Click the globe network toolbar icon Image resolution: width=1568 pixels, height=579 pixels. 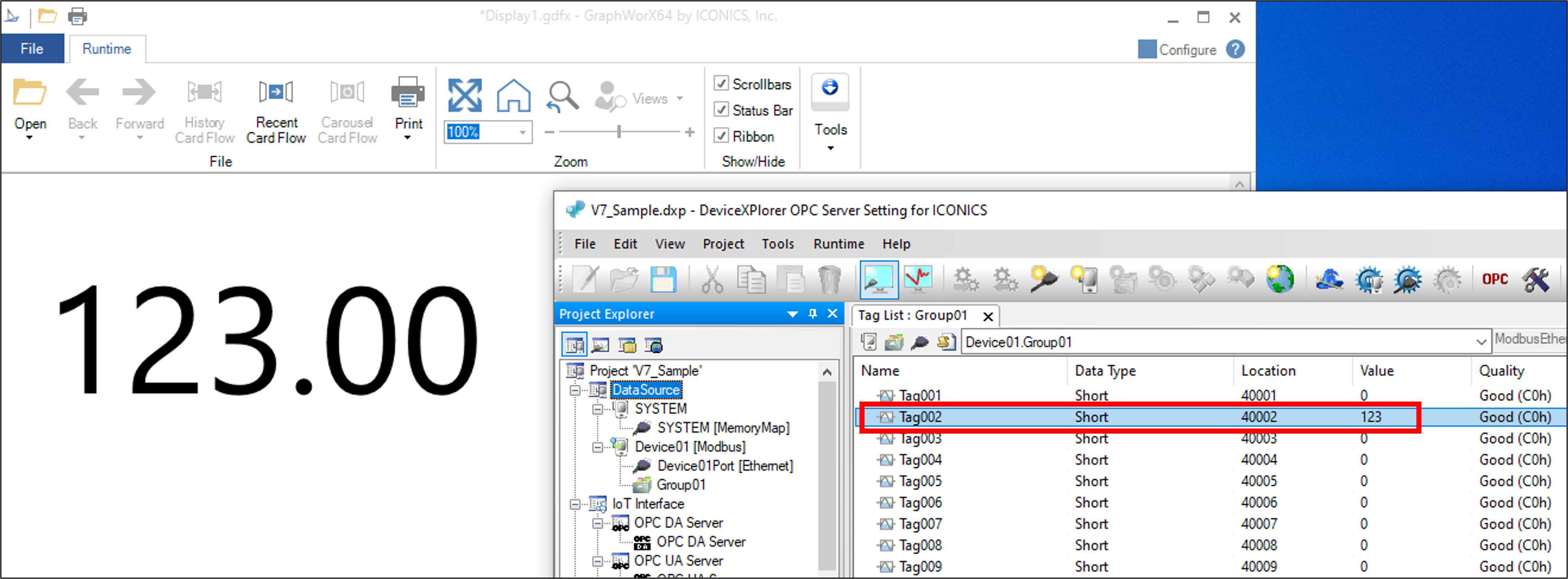(1279, 279)
